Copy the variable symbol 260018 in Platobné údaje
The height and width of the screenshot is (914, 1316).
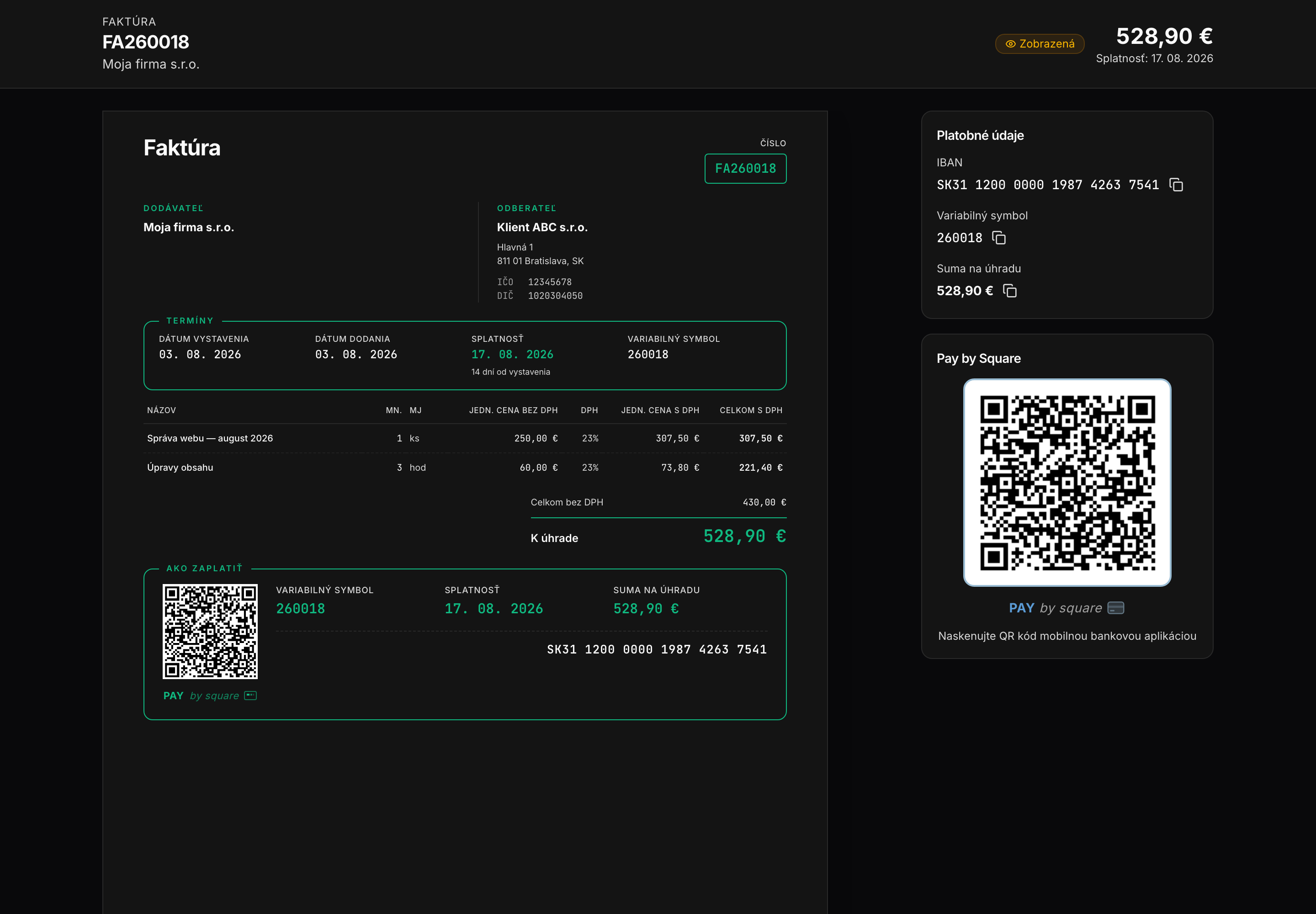[x=999, y=238]
